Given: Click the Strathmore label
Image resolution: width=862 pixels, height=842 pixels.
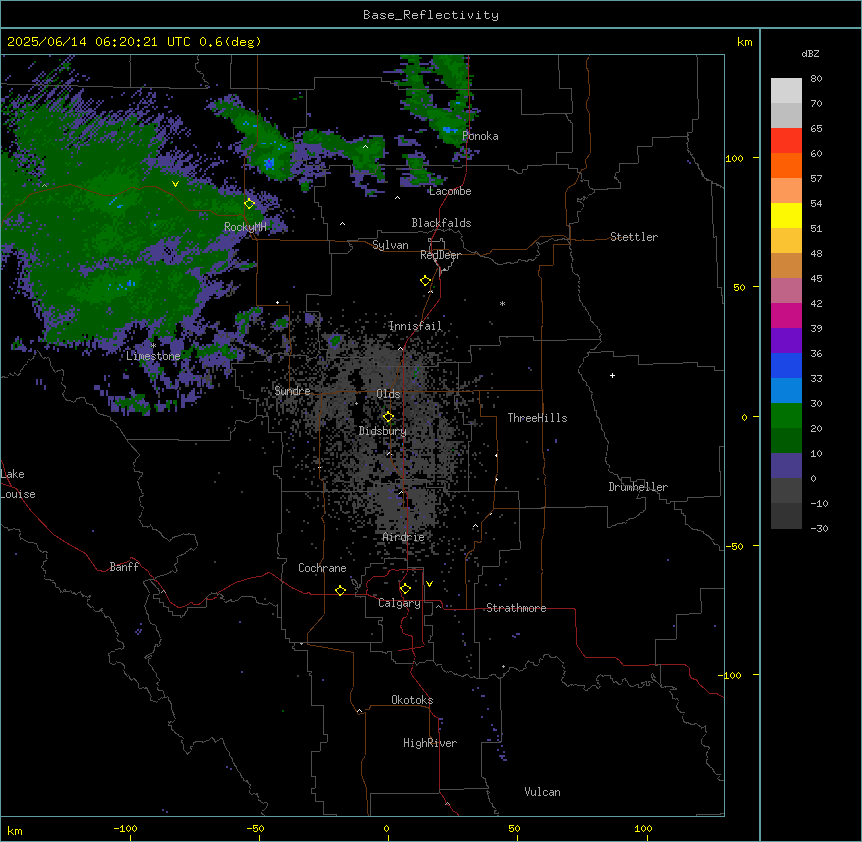Looking at the screenshot, I should (516, 608).
